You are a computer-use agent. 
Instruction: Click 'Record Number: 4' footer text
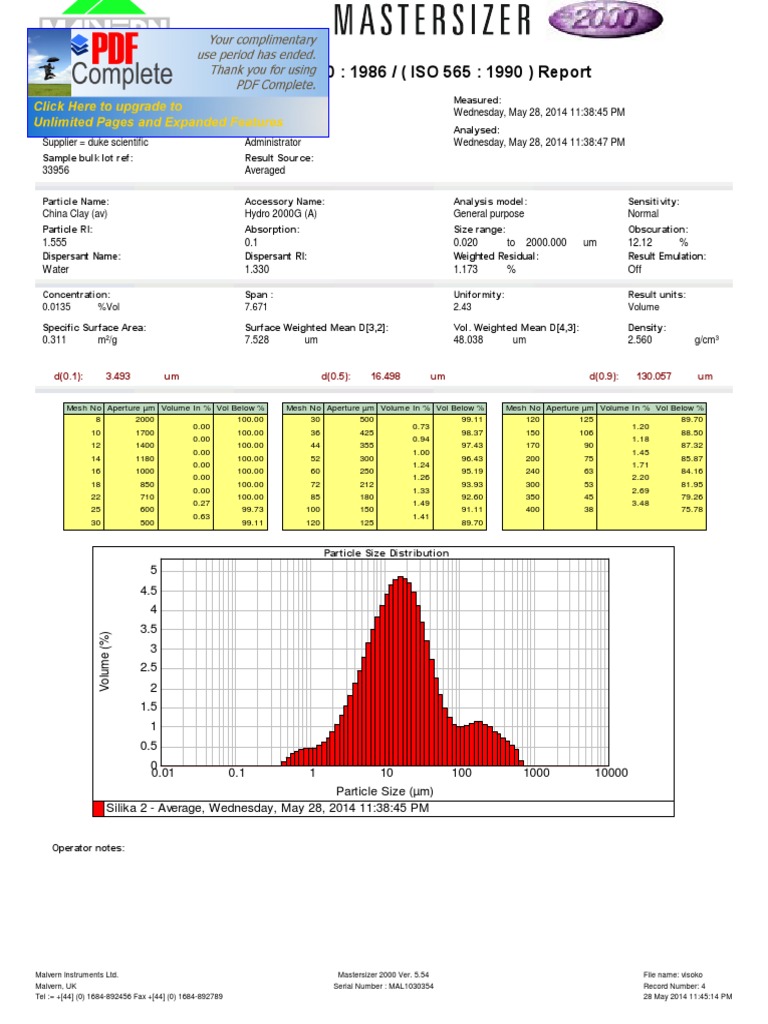tap(674, 987)
